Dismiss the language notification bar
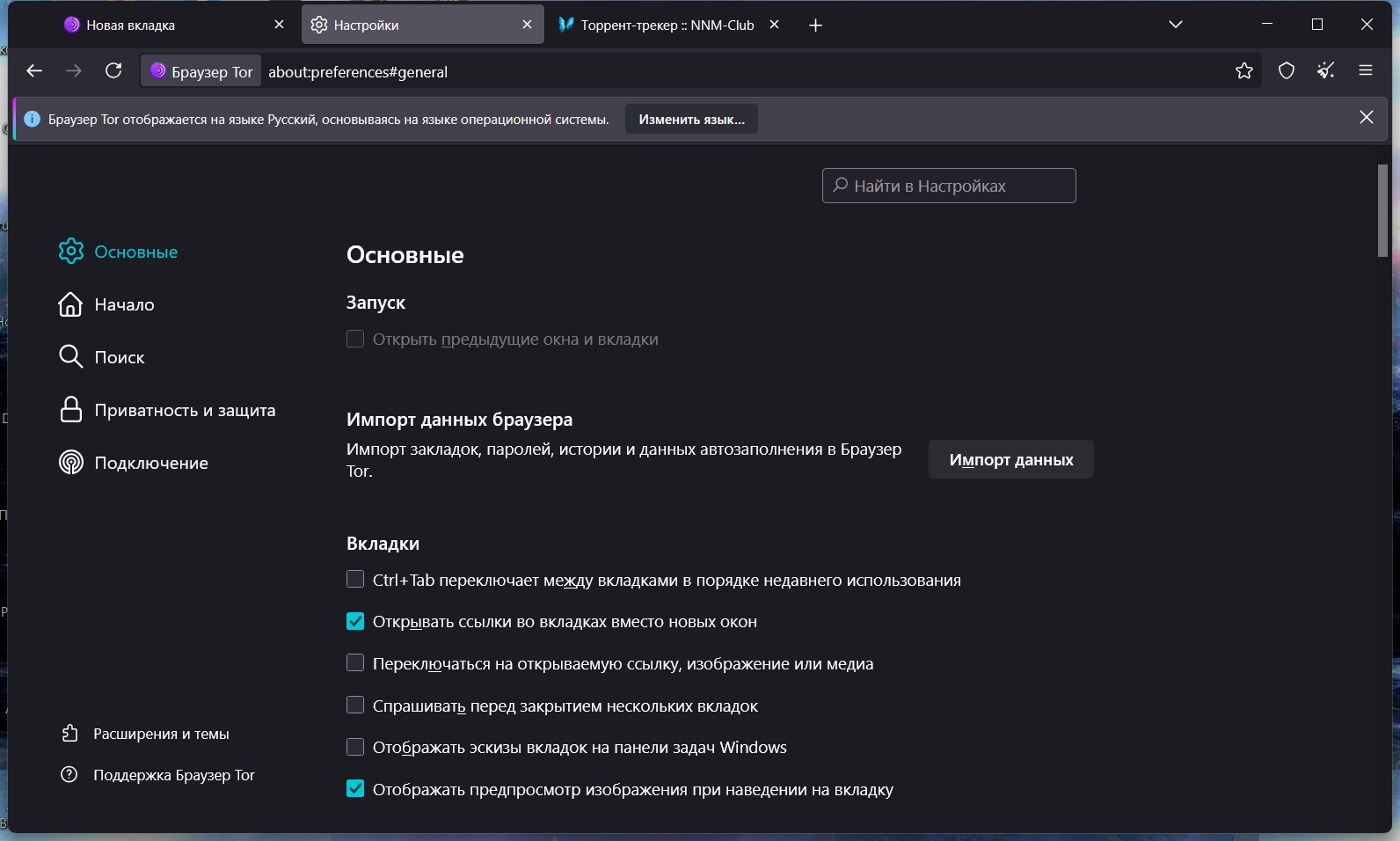This screenshot has width=1400, height=841. click(1366, 118)
